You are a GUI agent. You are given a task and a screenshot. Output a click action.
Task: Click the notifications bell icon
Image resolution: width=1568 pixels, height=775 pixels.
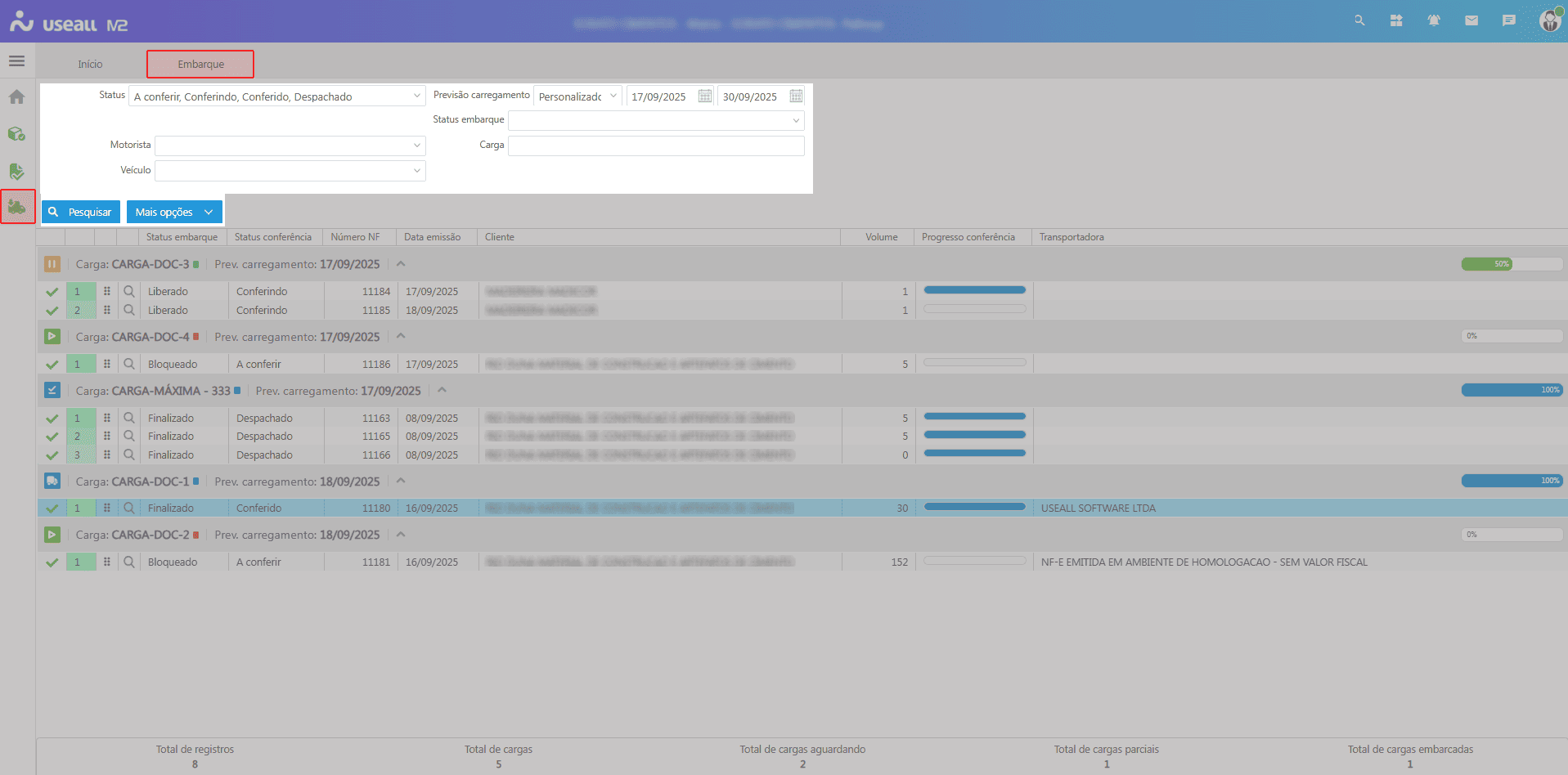[x=1433, y=20]
